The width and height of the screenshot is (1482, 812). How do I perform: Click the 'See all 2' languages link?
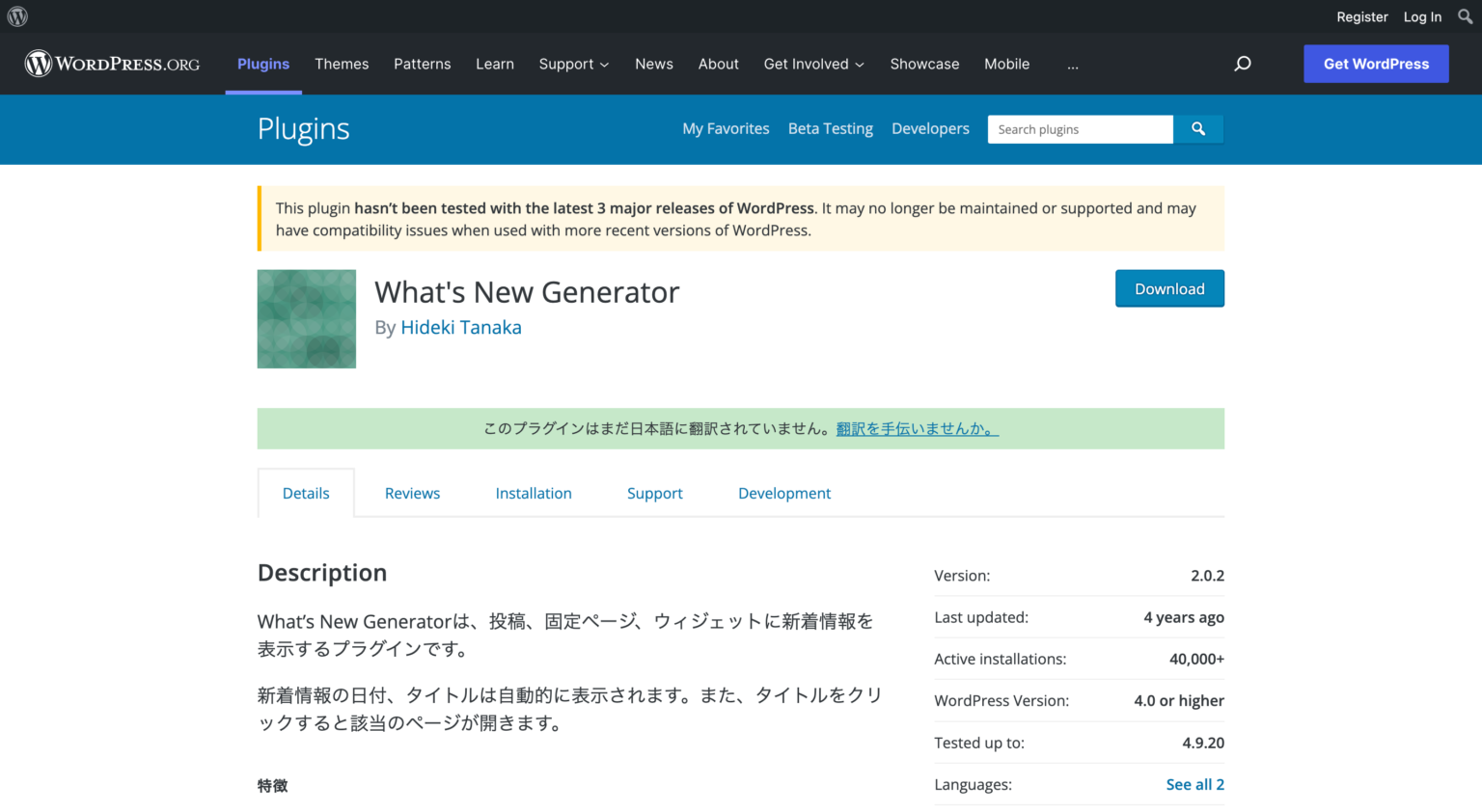pos(1195,784)
